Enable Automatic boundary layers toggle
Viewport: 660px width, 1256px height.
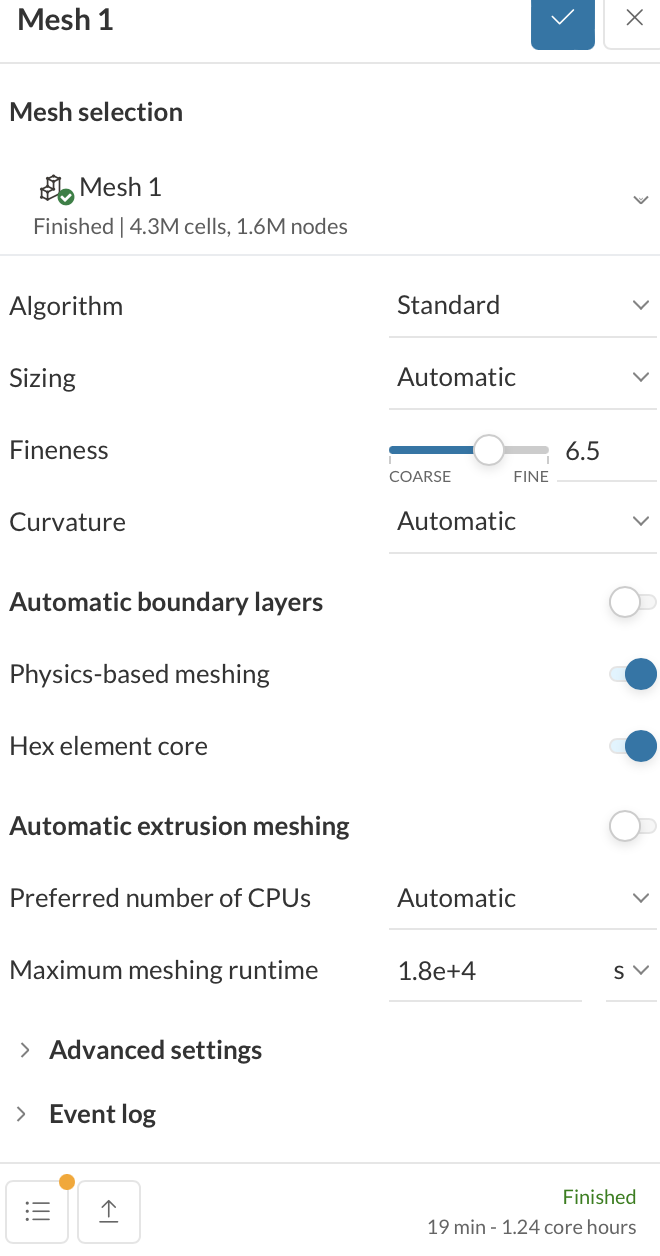coord(632,602)
